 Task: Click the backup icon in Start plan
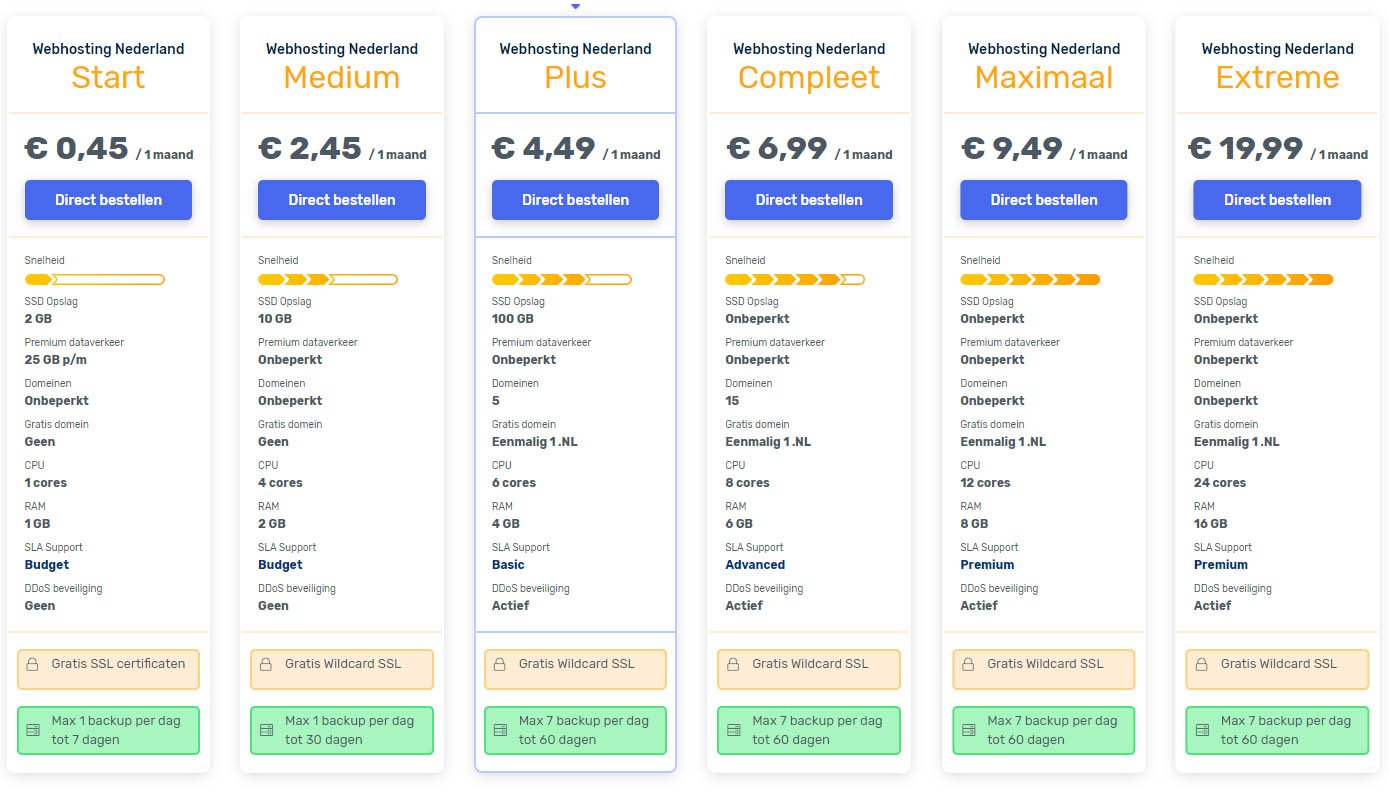(32, 731)
